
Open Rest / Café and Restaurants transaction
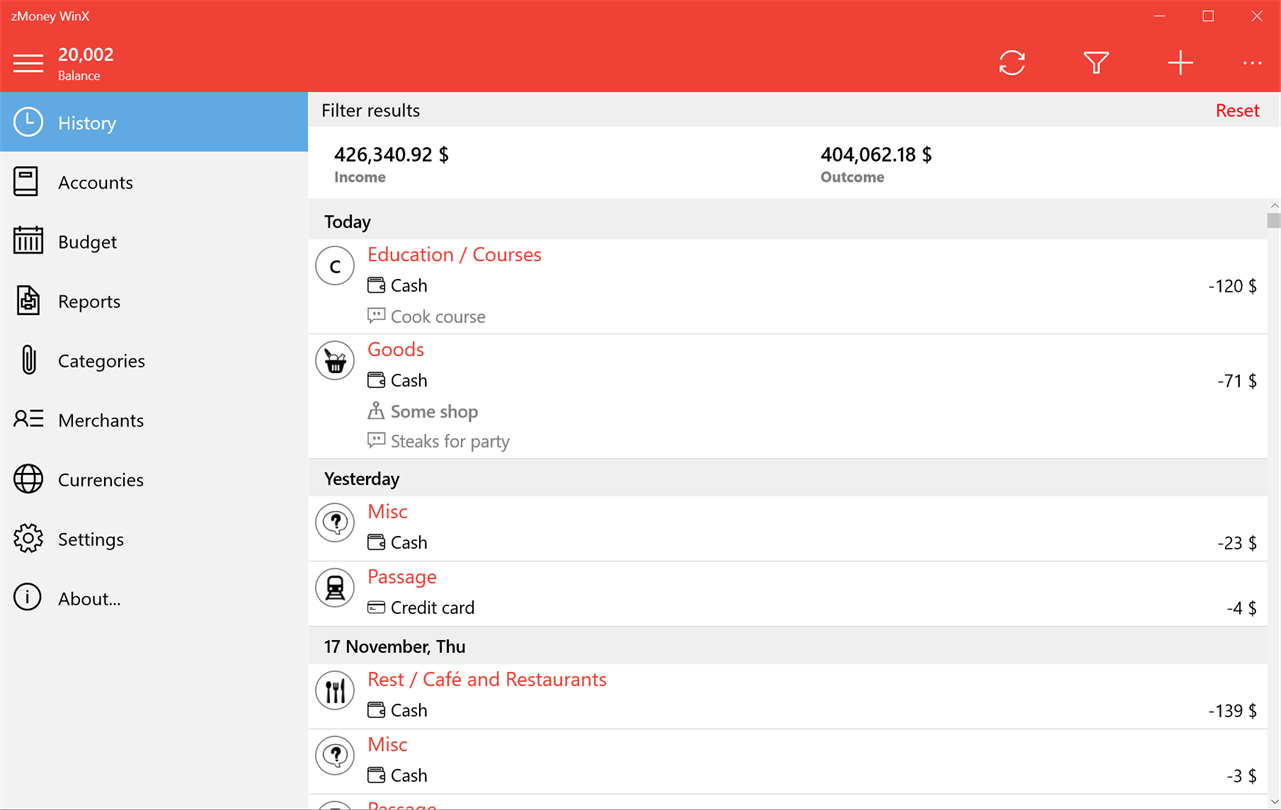pyautogui.click(x=487, y=679)
